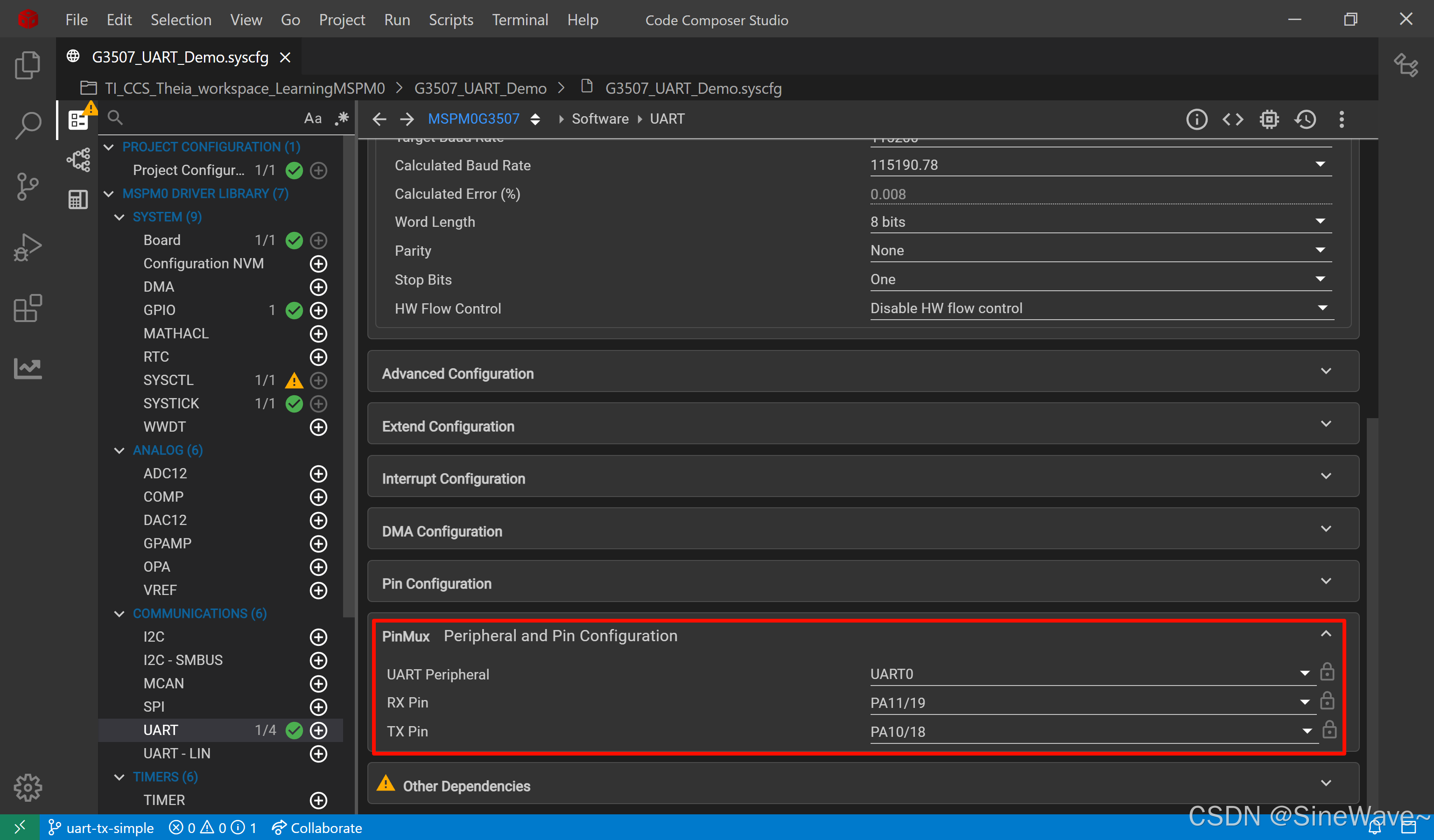Click the MSPM0G3507 device link
The height and width of the screenshot is (840, 1434).
click(473, 118)
